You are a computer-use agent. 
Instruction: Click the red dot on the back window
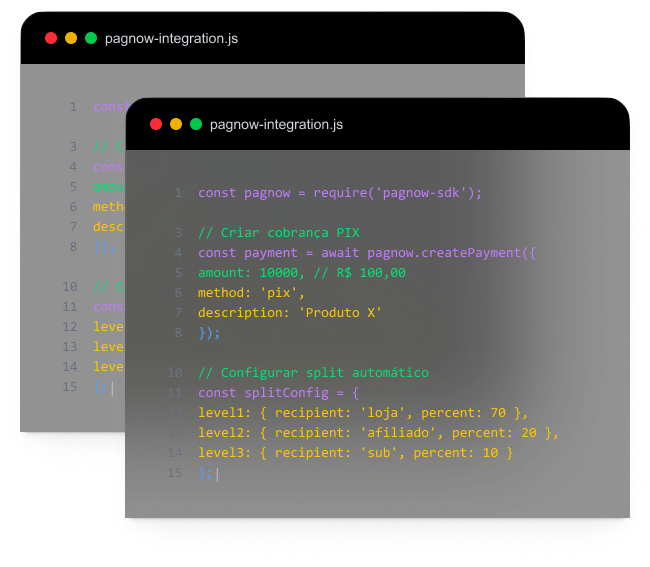[x=51, y=38]
